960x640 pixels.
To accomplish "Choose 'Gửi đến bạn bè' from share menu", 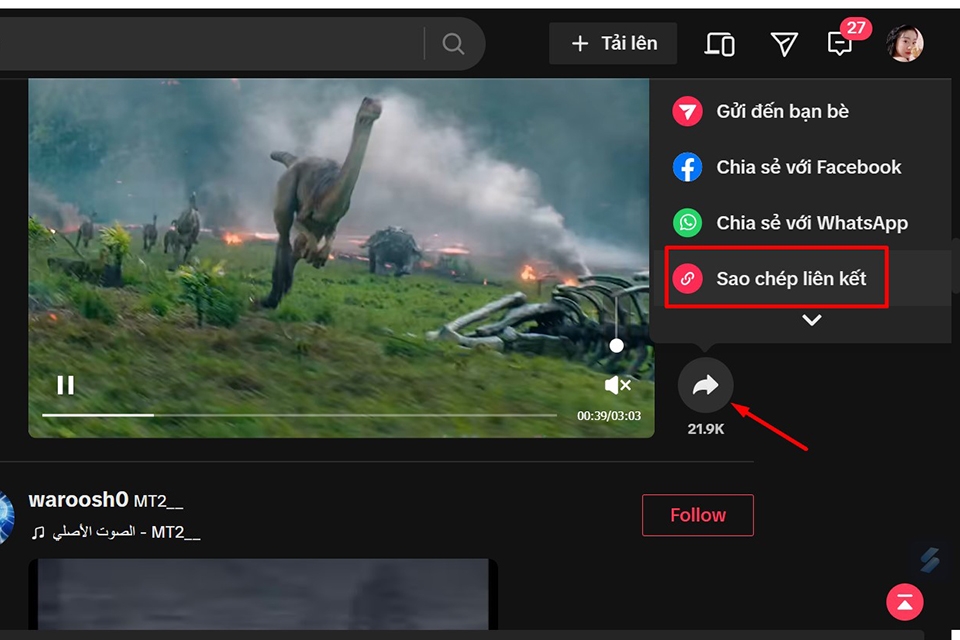I will (x=780, y=111).
